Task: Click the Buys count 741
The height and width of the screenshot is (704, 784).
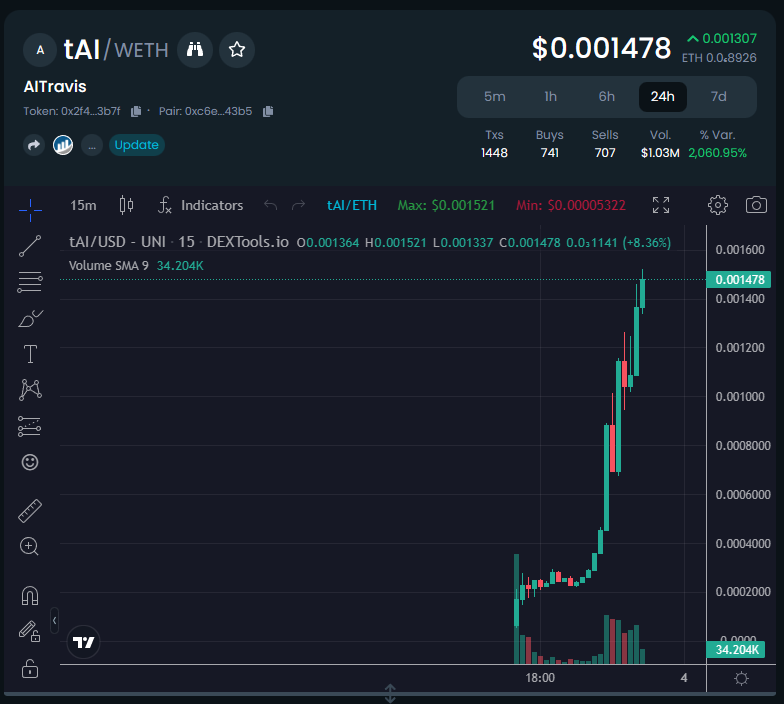Action: [550, 152]
